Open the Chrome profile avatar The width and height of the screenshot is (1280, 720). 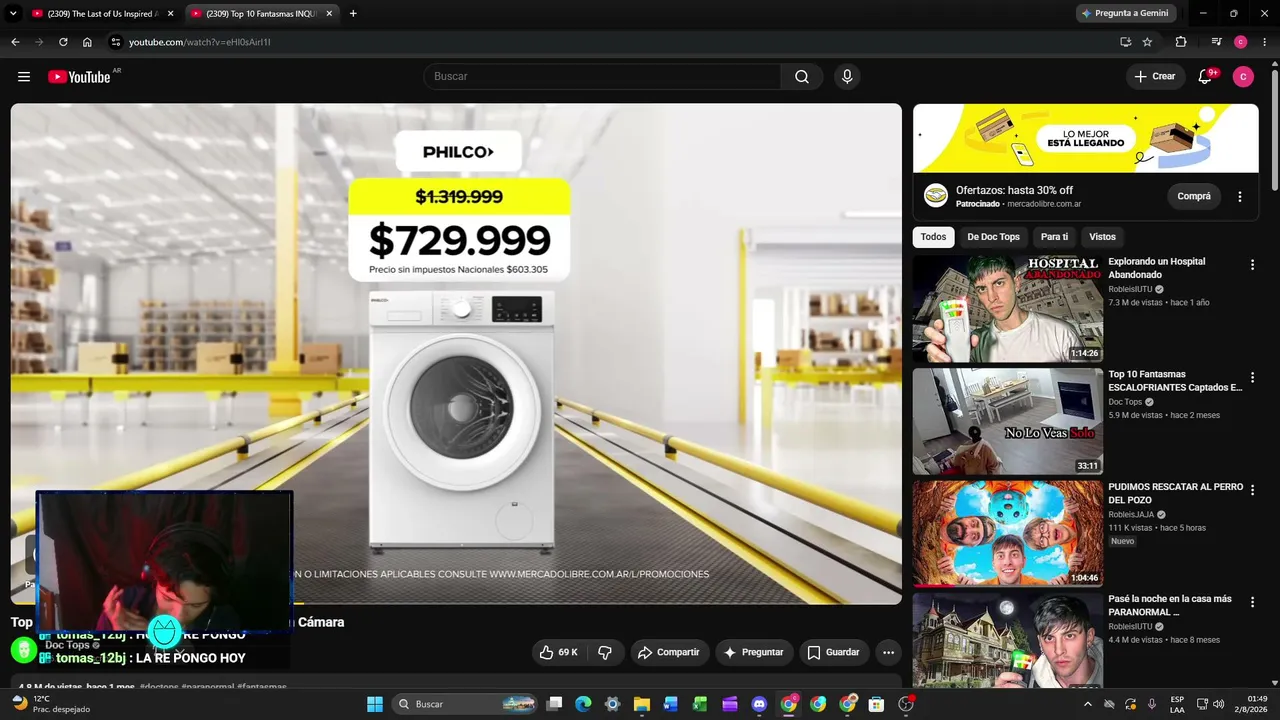click(x=1241, y=42)
